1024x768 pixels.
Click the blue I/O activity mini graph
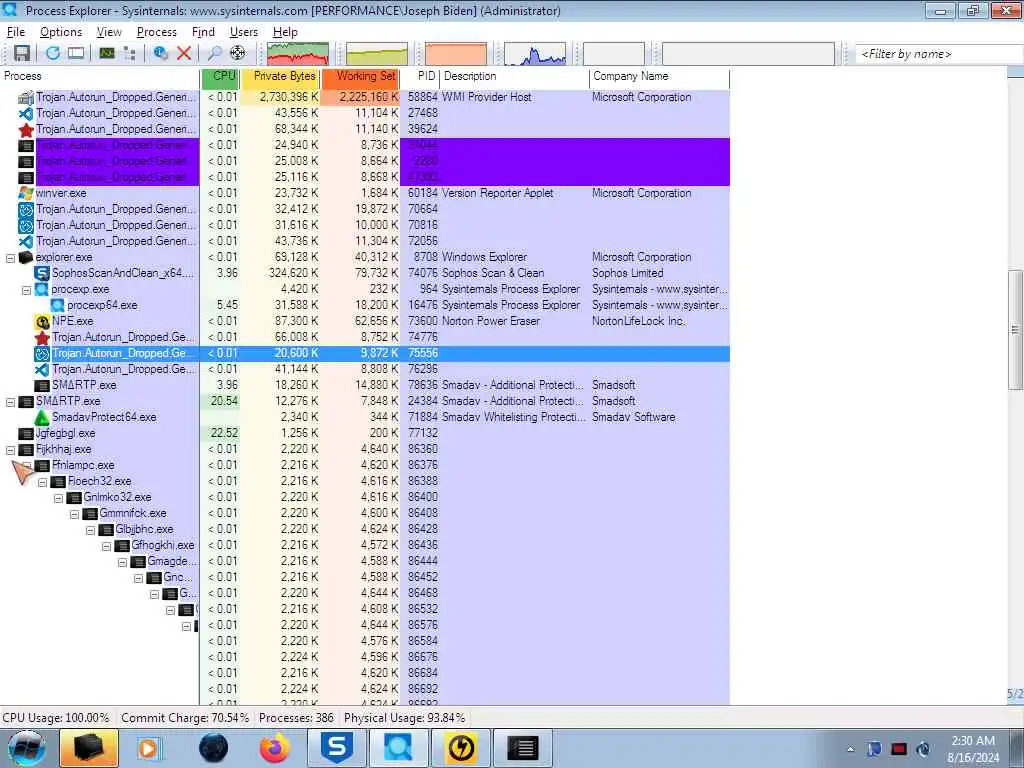(x=535, y=54)
